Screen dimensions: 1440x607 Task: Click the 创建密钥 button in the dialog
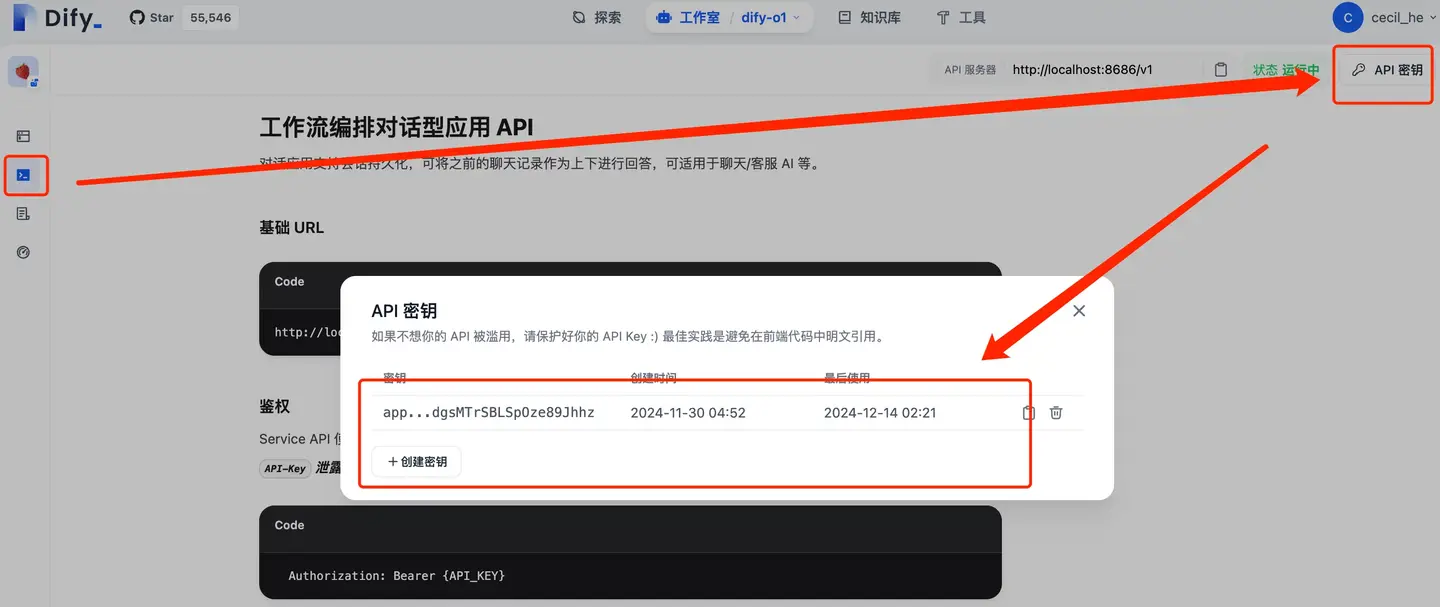tap(415, 461)
